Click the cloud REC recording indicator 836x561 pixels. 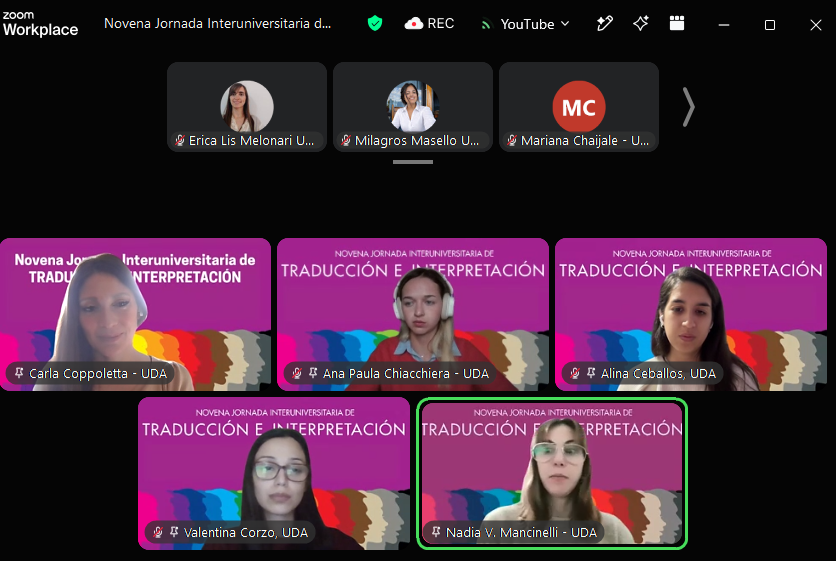(429, 23)
